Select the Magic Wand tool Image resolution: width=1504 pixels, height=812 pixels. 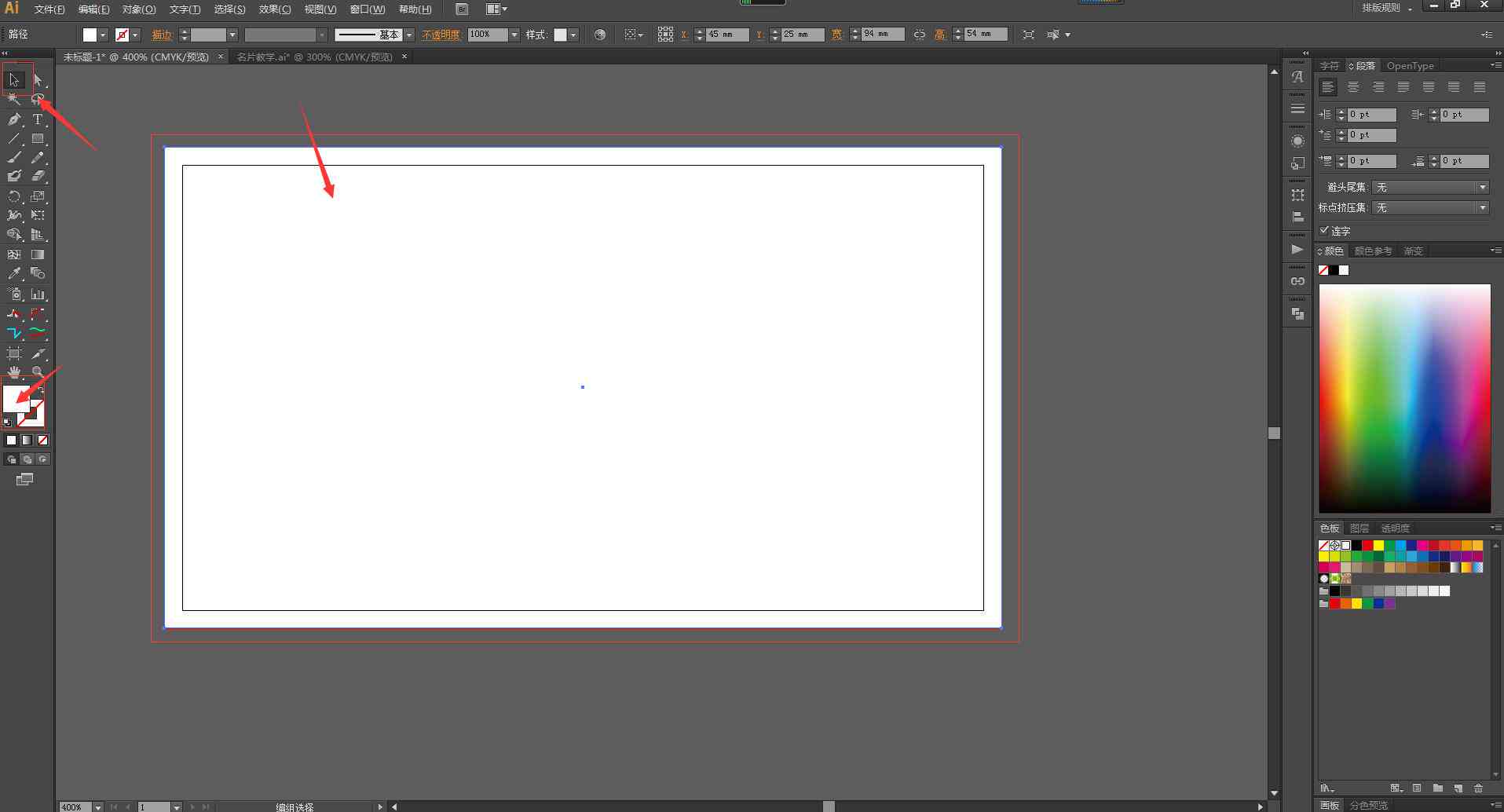tap(14, 100)
